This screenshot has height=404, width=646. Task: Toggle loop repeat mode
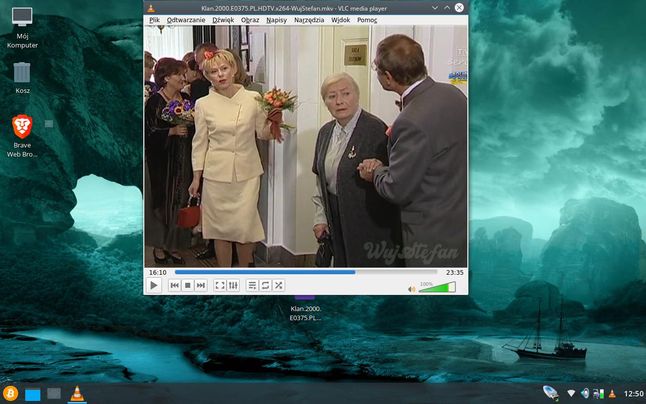click(265, 285)
